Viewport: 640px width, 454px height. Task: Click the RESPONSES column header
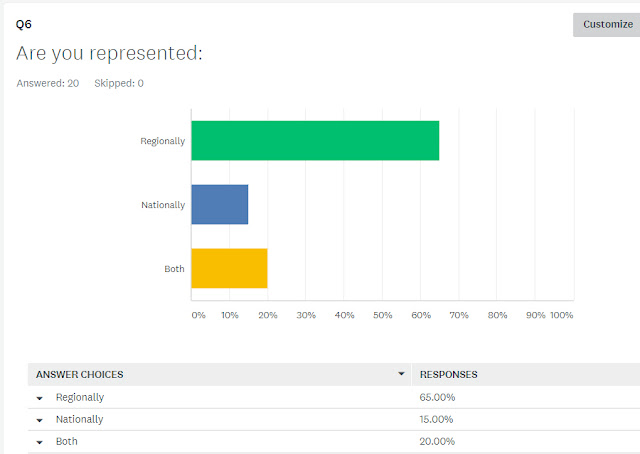pos(448,375)
